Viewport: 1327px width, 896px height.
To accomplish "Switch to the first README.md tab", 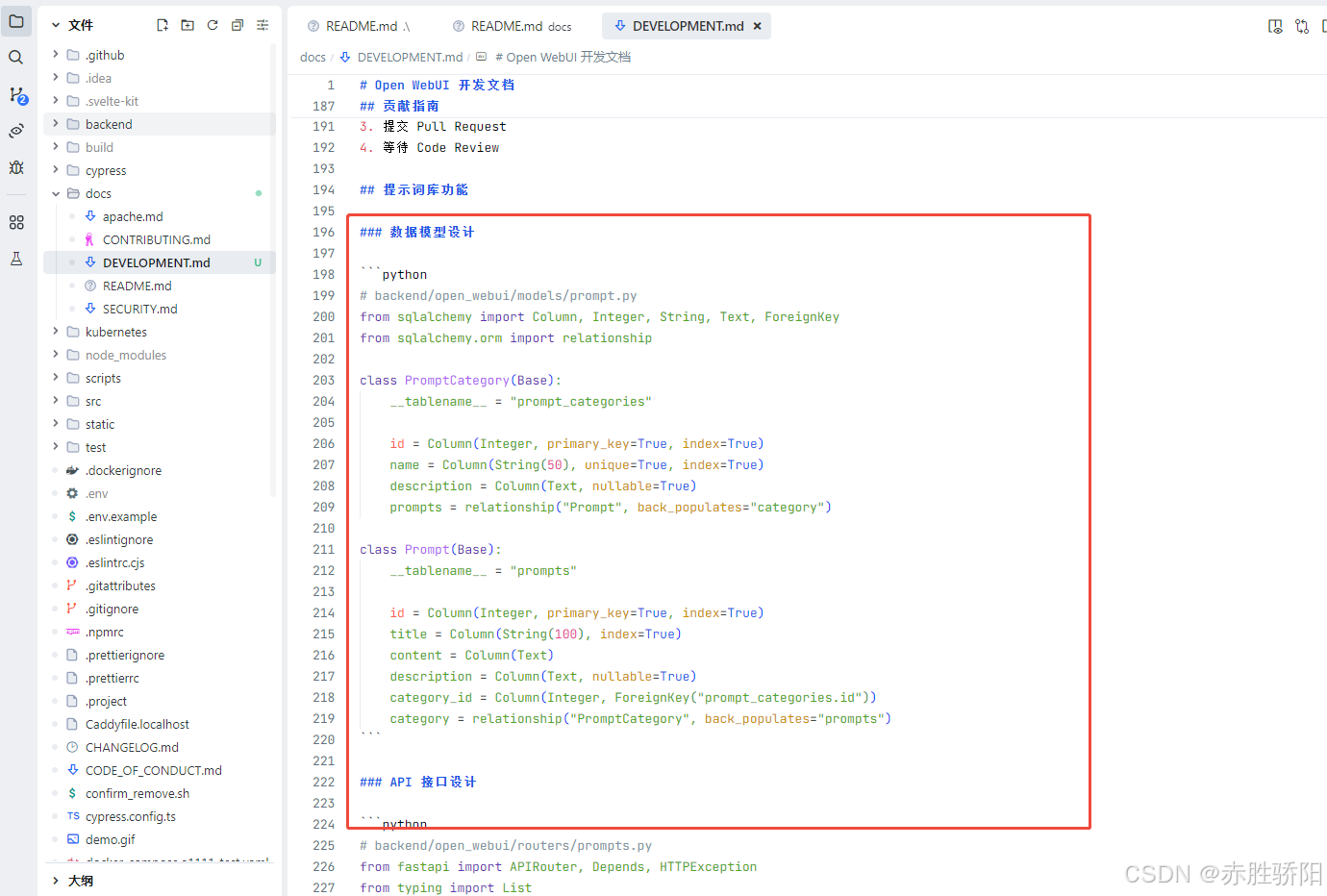I will pos(359,26).
